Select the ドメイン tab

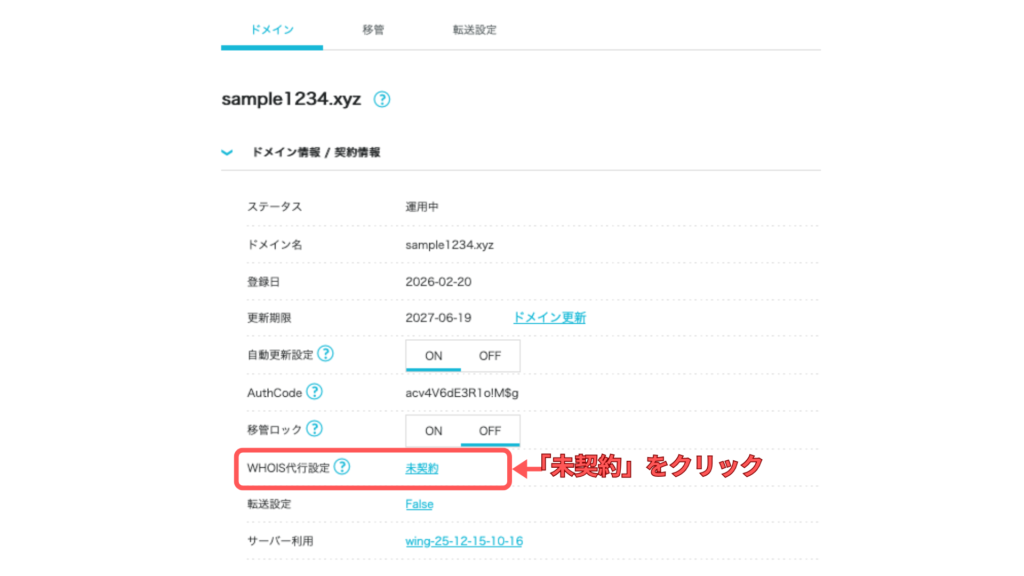pos(271,30)
